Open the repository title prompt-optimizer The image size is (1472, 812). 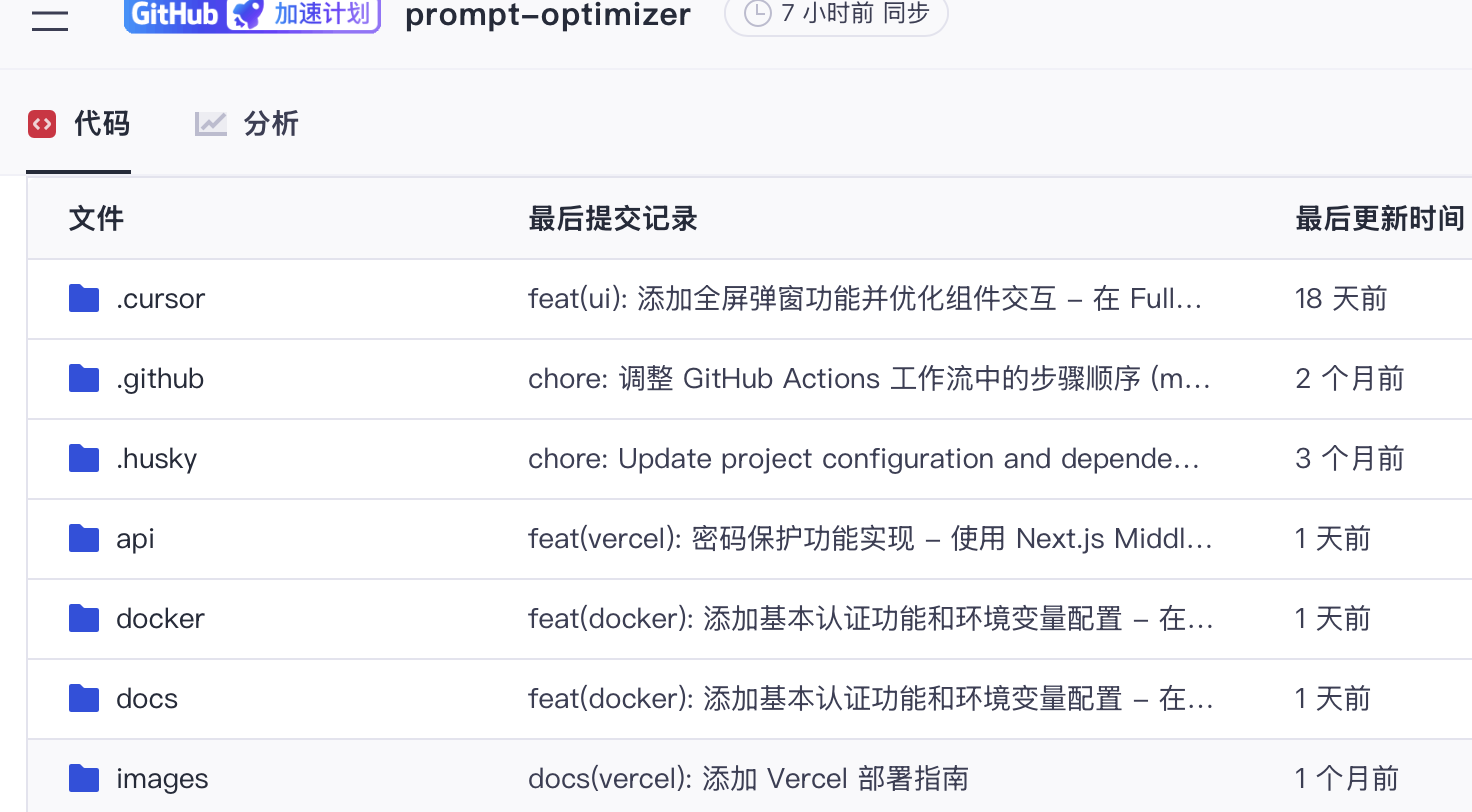[x=547, y=16]
